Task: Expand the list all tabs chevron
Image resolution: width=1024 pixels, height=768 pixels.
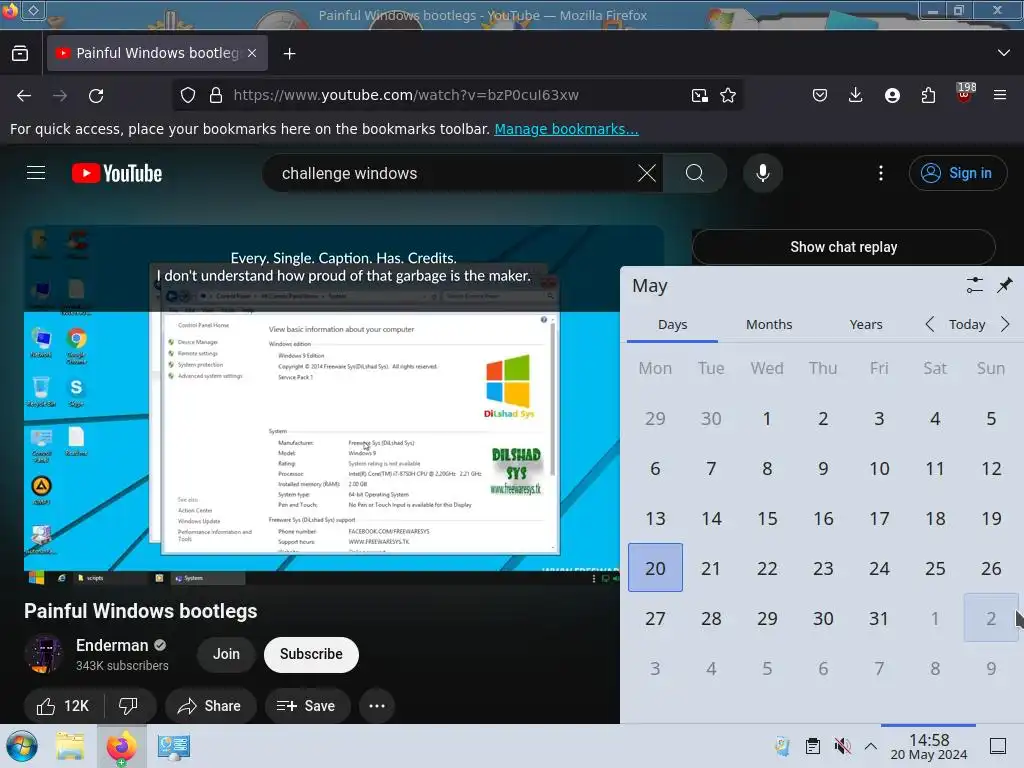Action: [1004, 53]
